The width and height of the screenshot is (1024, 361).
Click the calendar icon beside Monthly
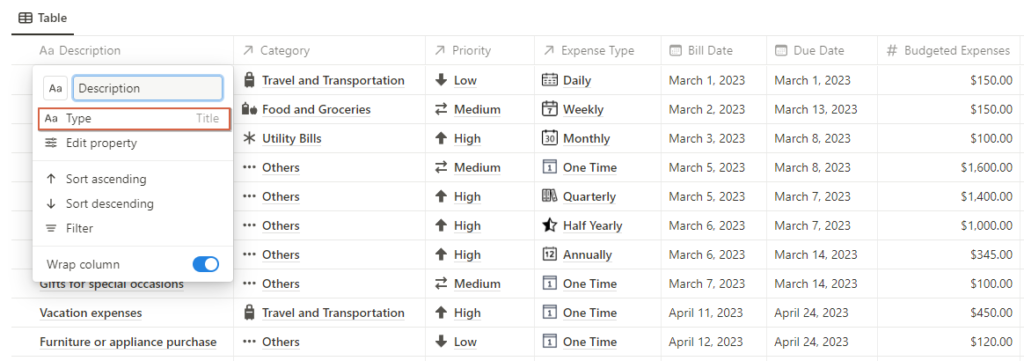tap(550, 138)
